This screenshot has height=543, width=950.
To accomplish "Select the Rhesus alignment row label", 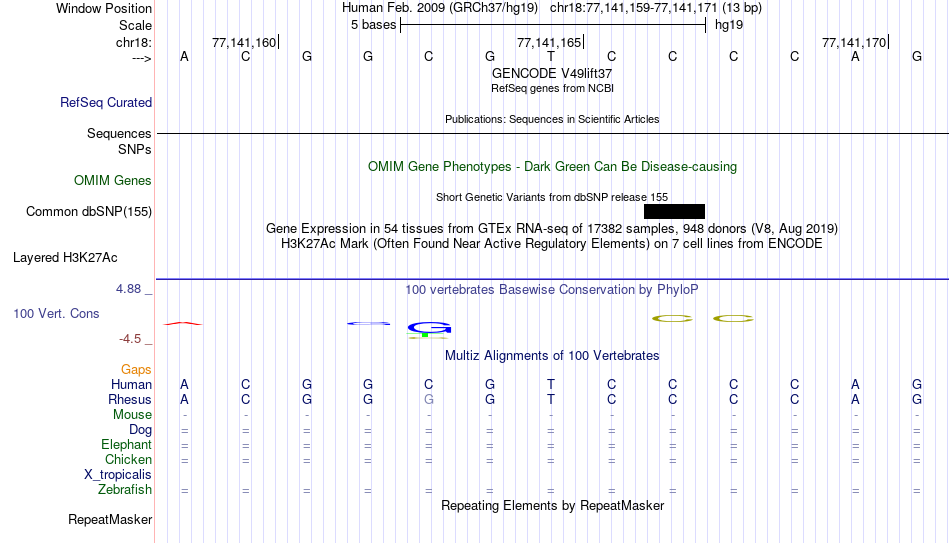I will pos(130,399).
